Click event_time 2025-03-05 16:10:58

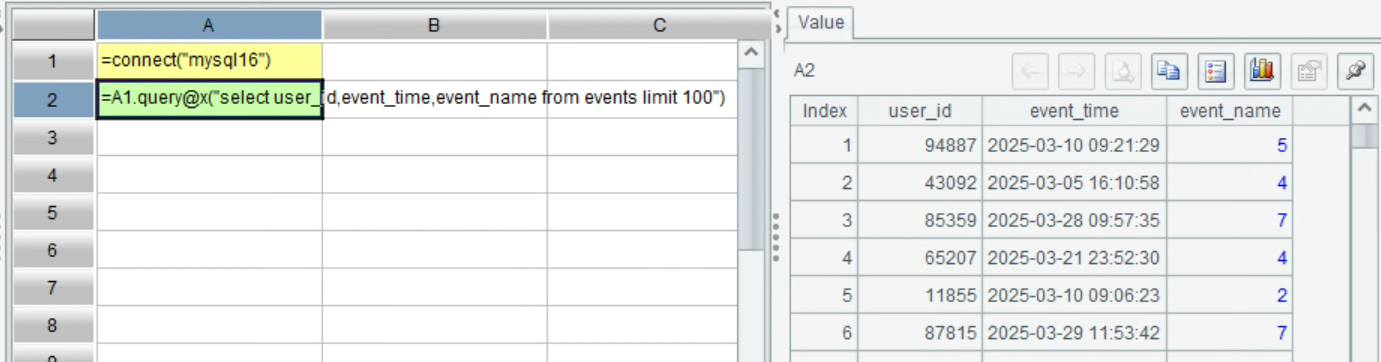(x=1074, y=183)
